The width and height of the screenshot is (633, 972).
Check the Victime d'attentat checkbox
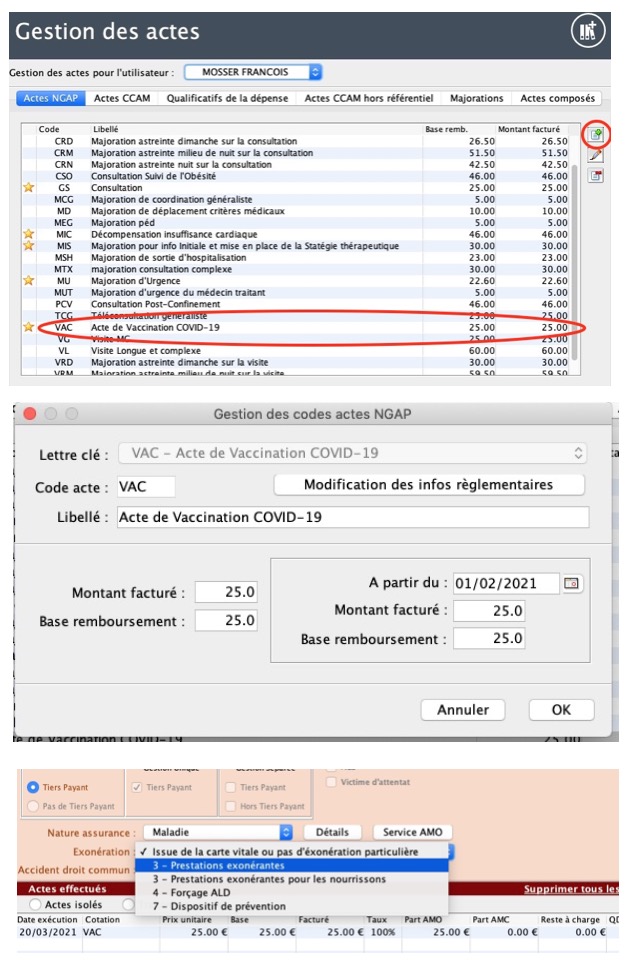tap(331, 782)
